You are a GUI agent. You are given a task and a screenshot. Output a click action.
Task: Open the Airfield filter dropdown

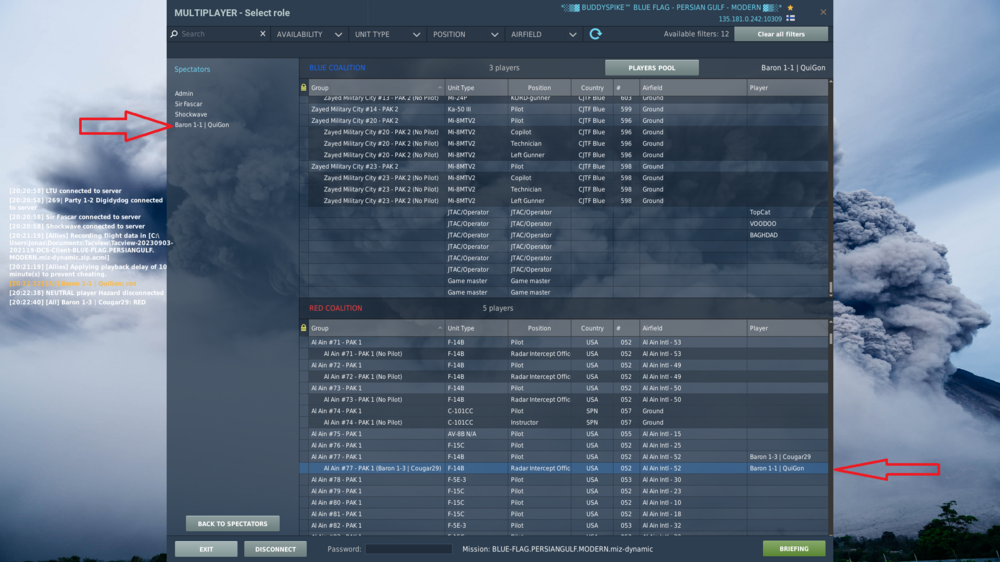(543, 34)
